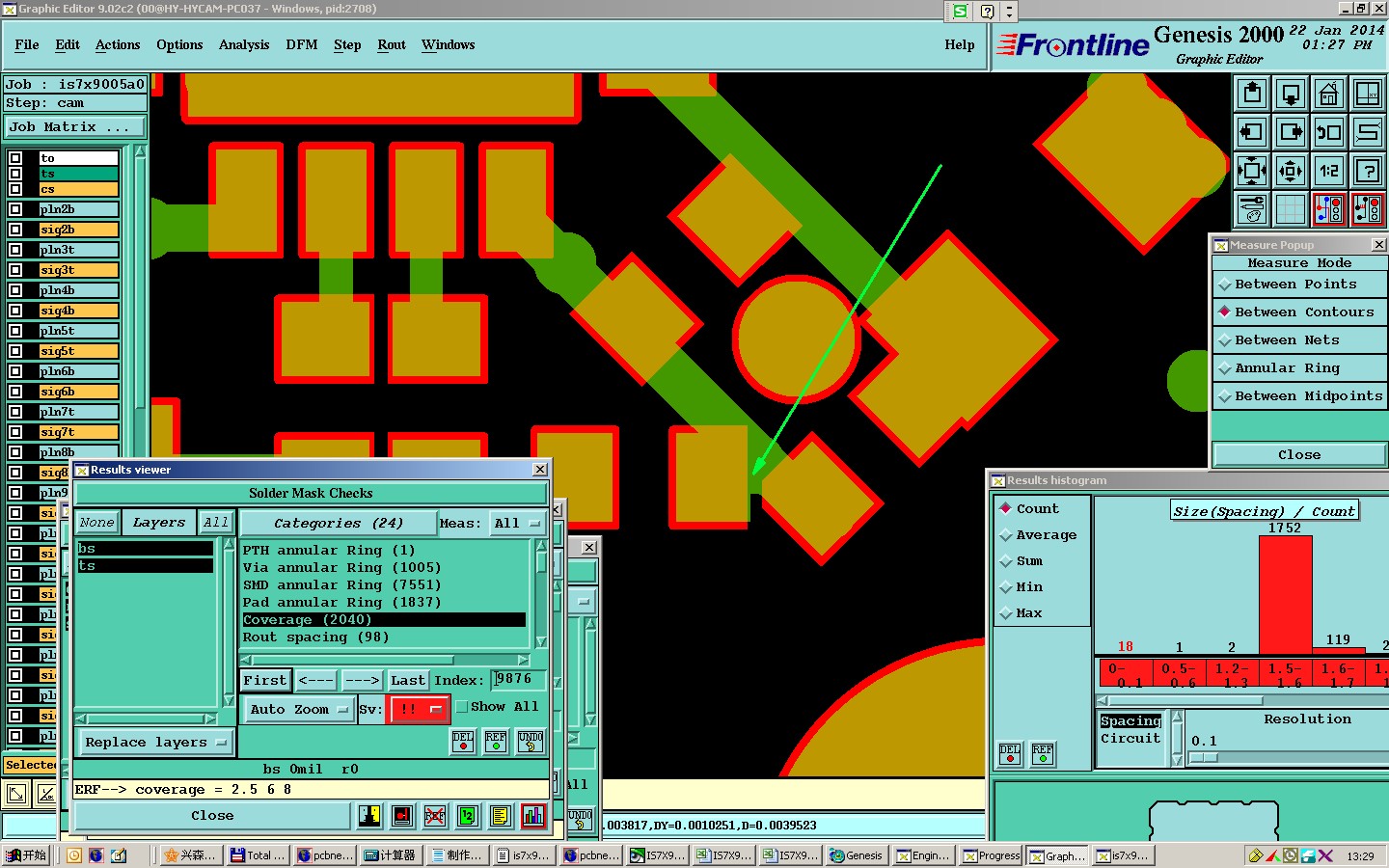This screenshot has height=868, width=1389.
Task: Open the Auto Zoom dropdown
Action: pos(298,709)
